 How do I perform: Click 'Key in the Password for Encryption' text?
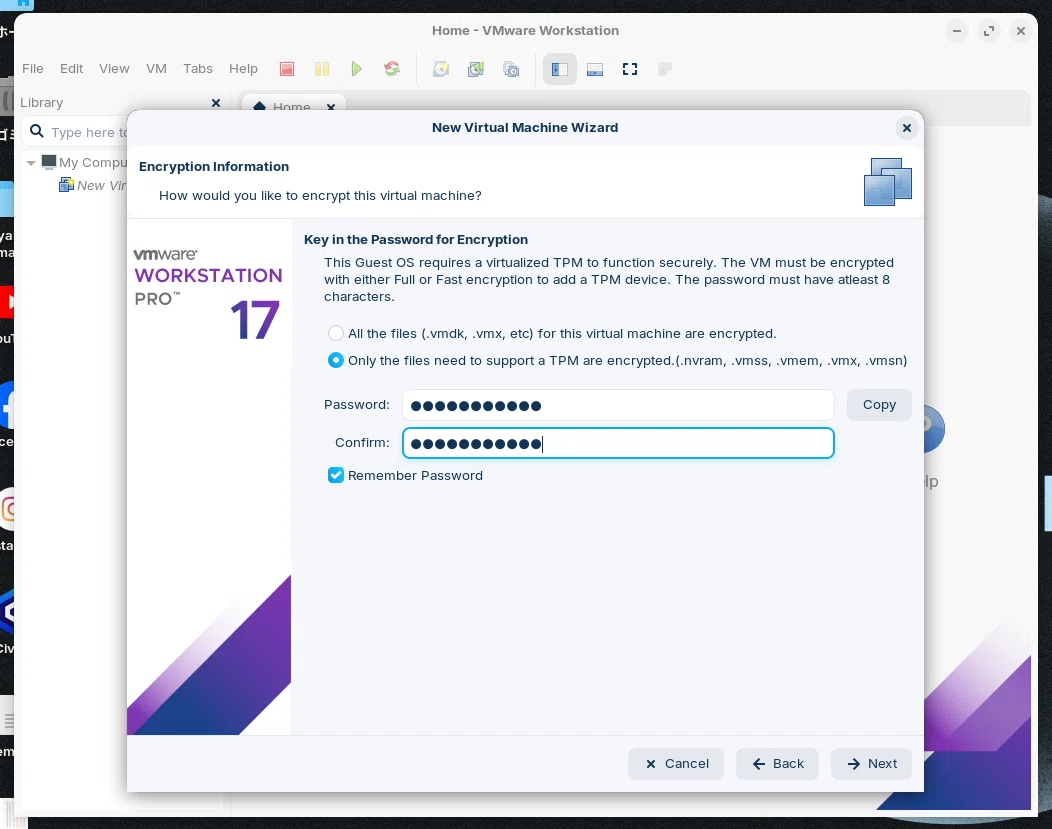click(416, 239)
